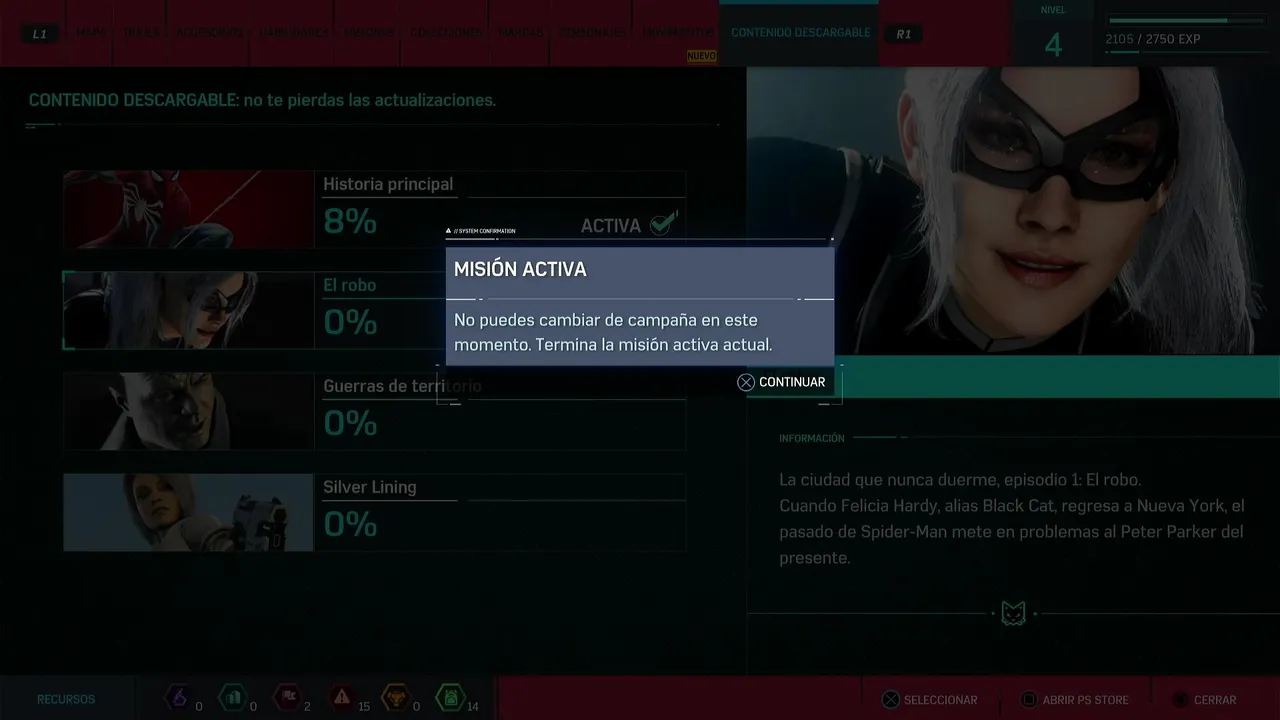Click the green landmark token icon

233,697
